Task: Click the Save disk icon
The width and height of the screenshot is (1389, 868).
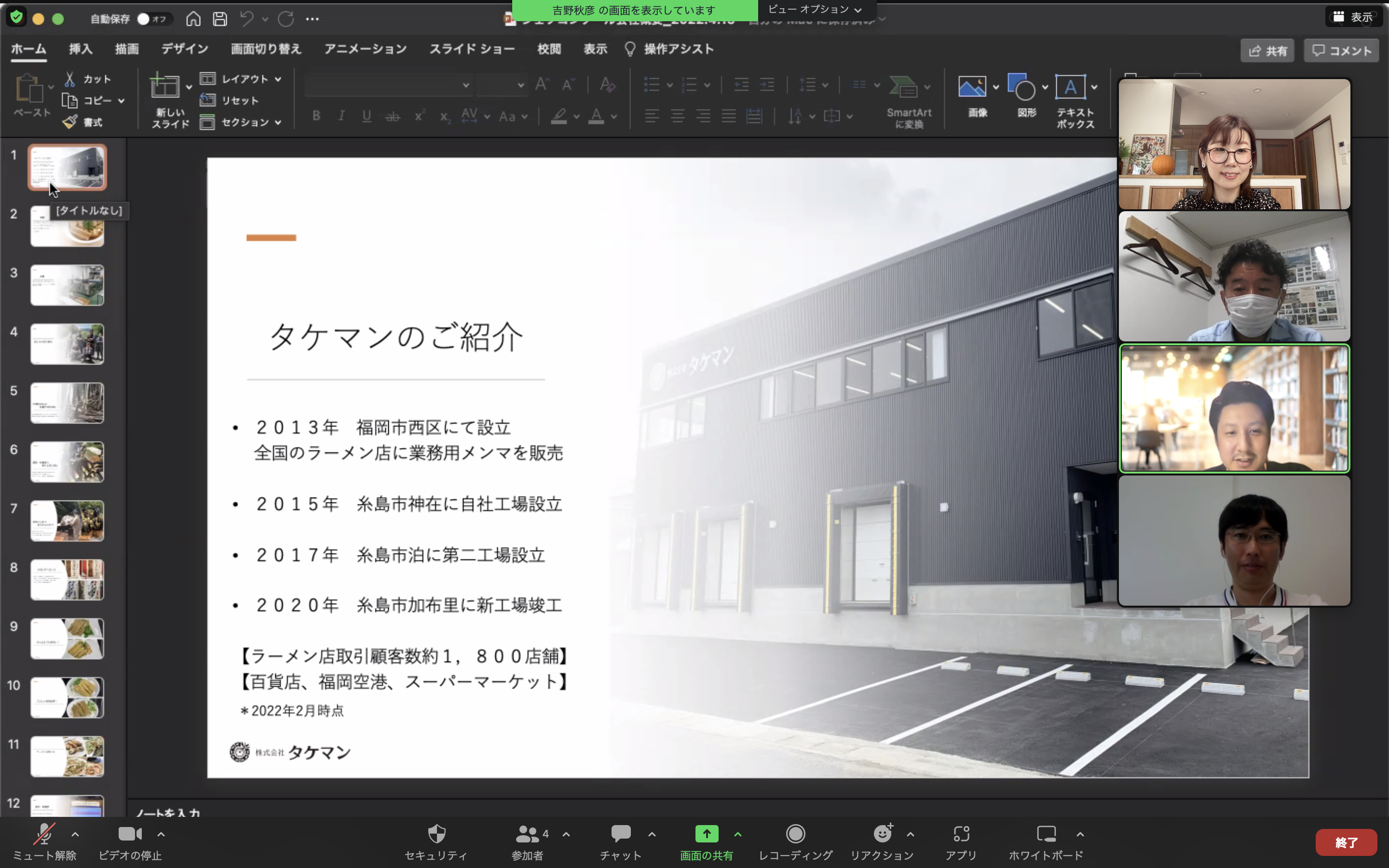Action: pyautogui.click(x=220, y=19)
